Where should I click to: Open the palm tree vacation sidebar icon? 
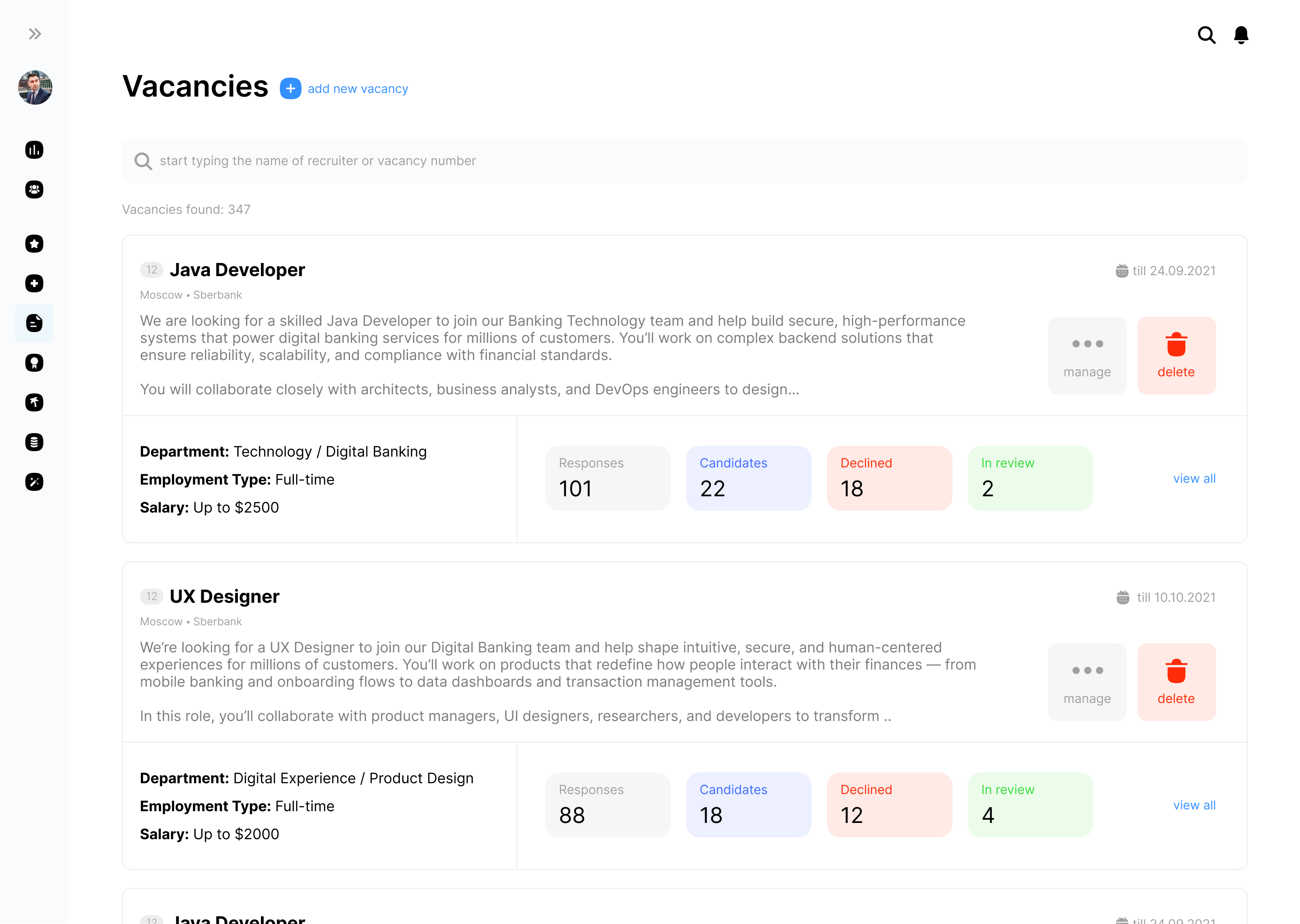click(x=34, y=402)
